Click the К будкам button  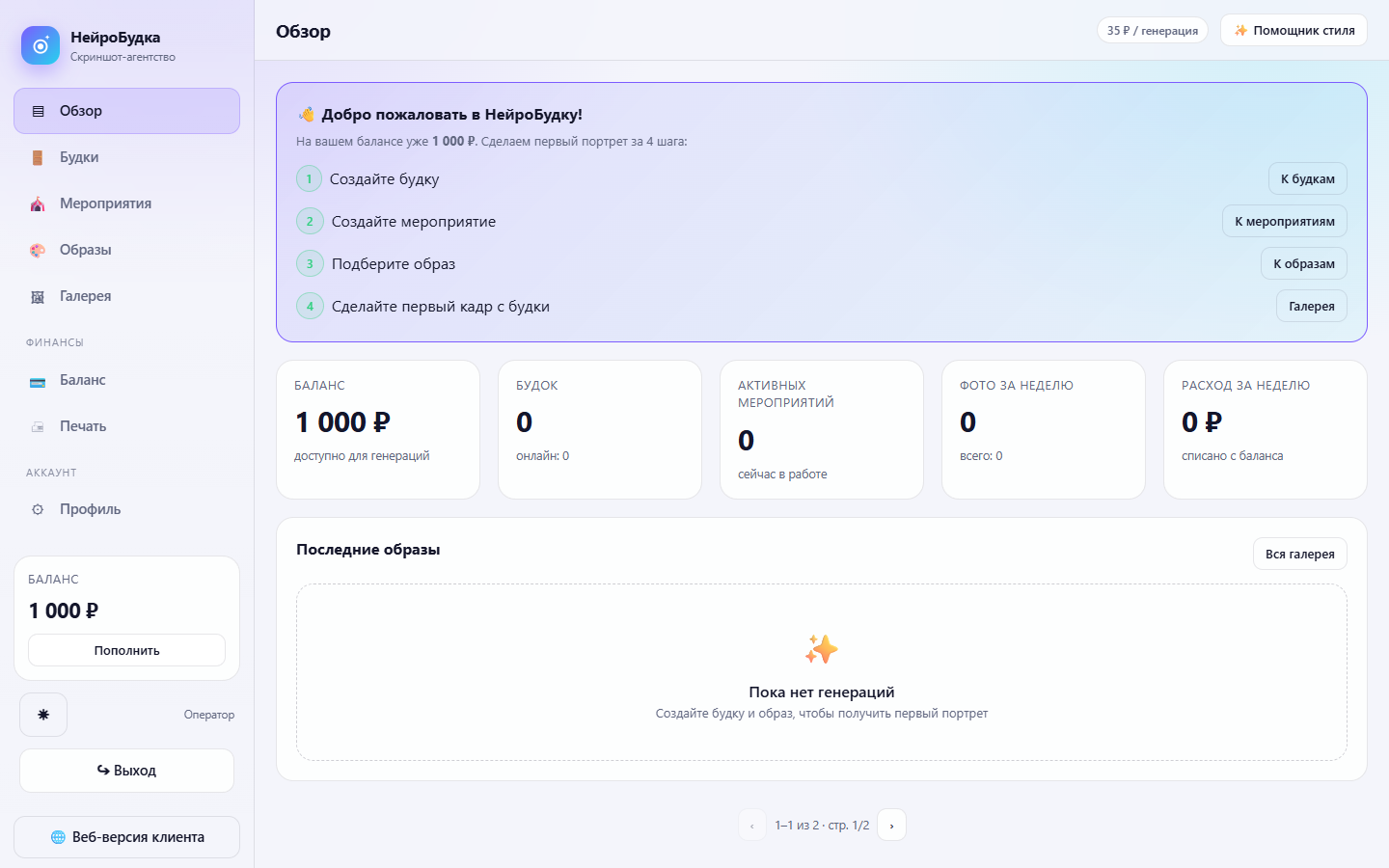1308,178
